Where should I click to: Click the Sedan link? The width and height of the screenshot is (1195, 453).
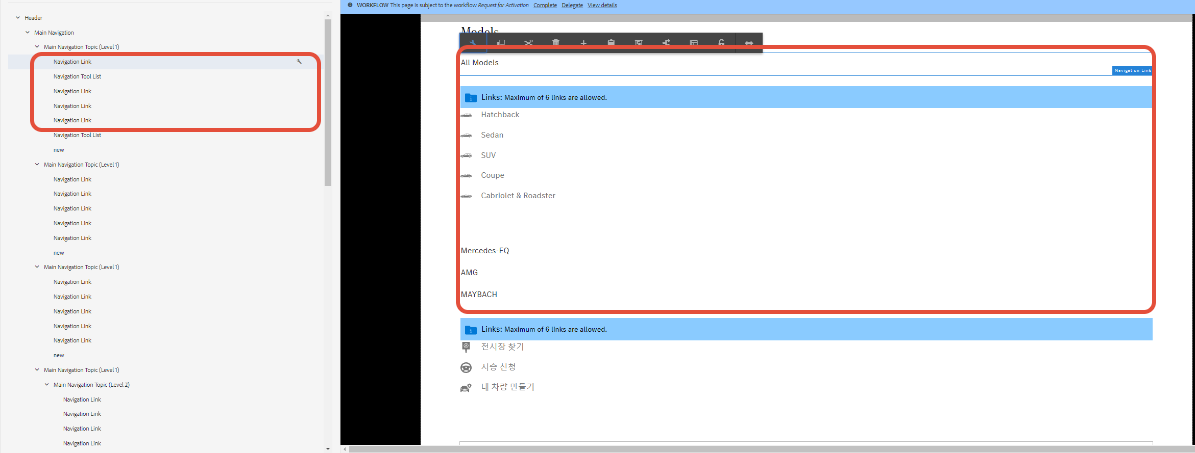[x=492, y=135]
